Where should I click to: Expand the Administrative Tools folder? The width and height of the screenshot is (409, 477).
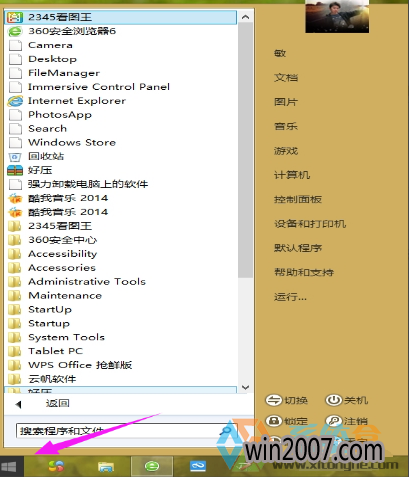tap(87, 282)
